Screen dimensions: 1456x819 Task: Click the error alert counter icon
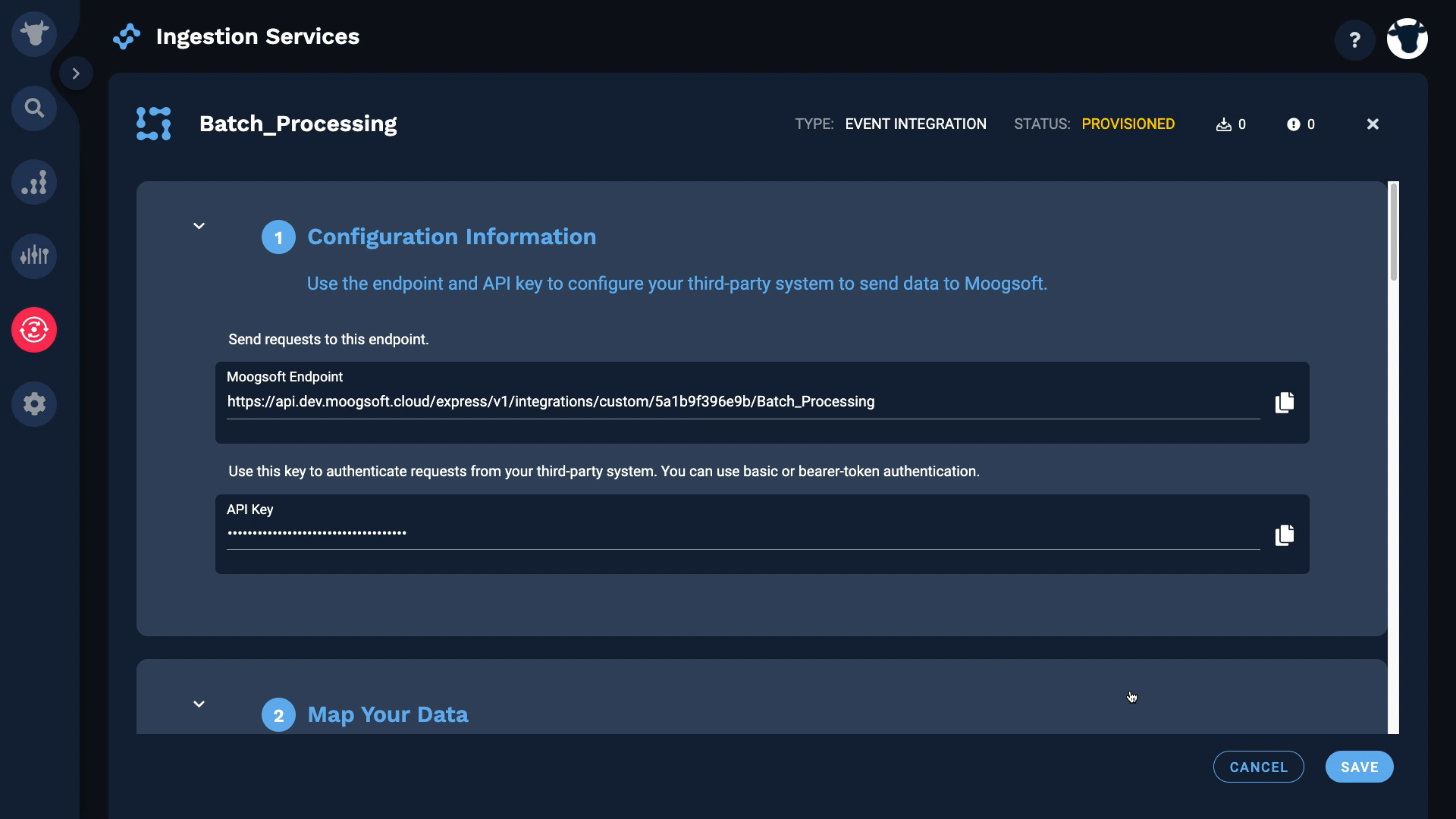(x=1294, y=124)
